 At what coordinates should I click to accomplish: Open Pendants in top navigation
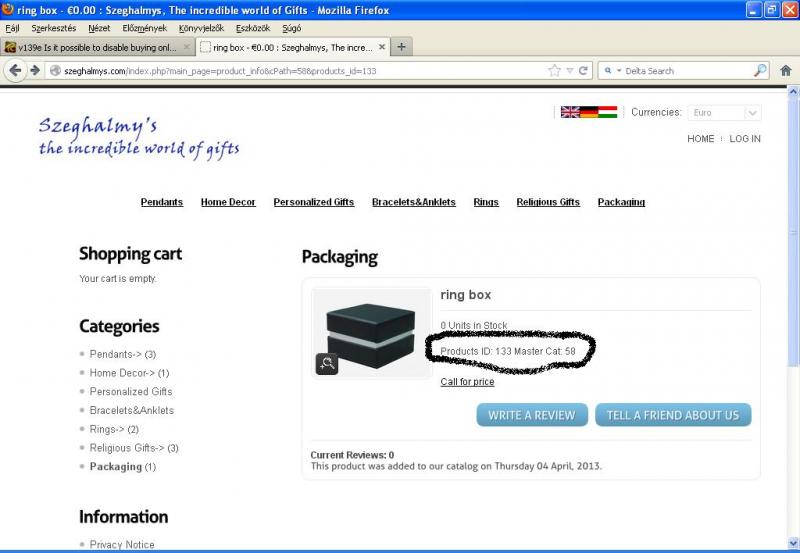pyautogui.click(x=162, y=202)
